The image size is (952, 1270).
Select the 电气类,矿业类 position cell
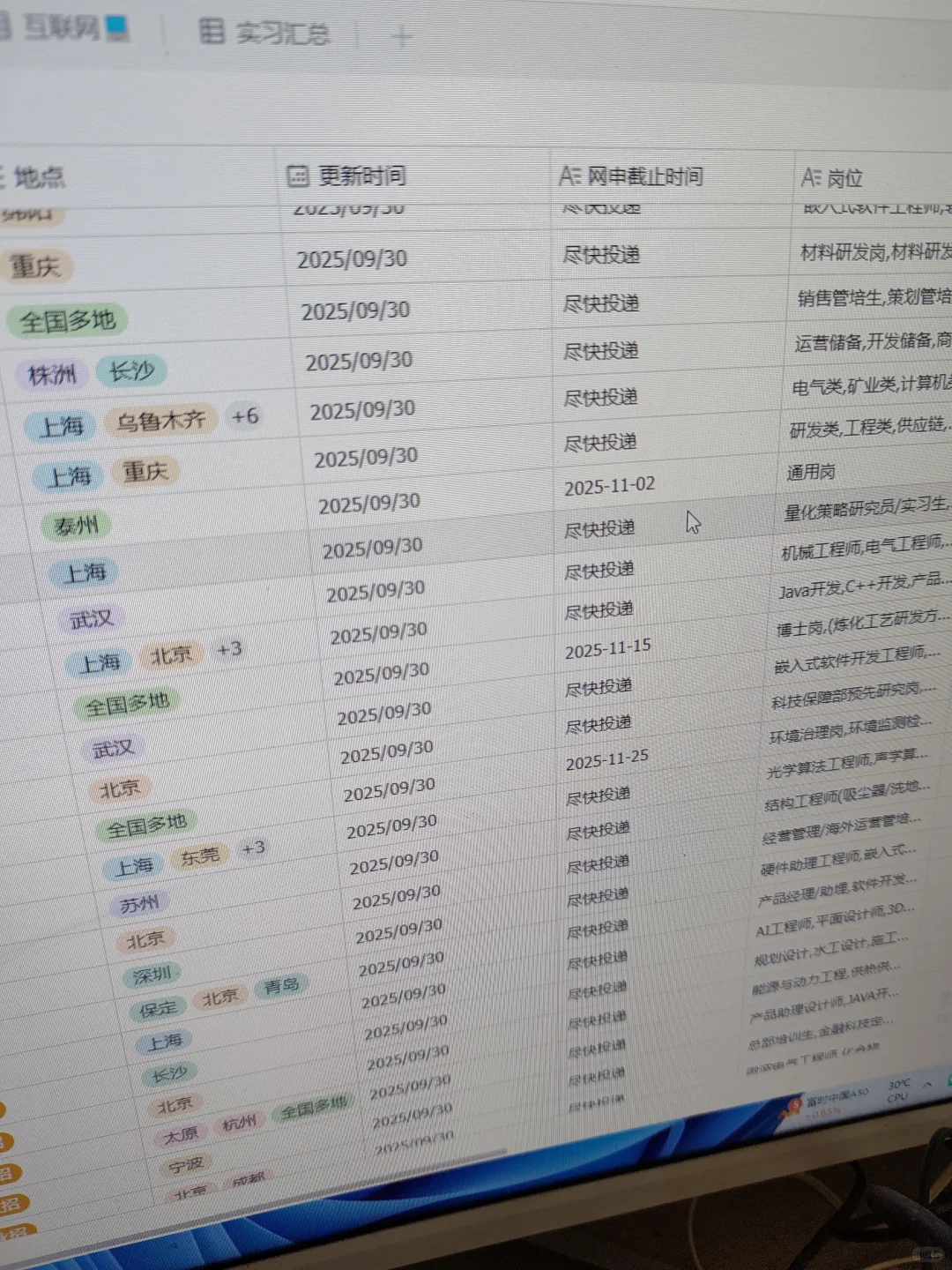pyautogui.click(x=871, y=385)
